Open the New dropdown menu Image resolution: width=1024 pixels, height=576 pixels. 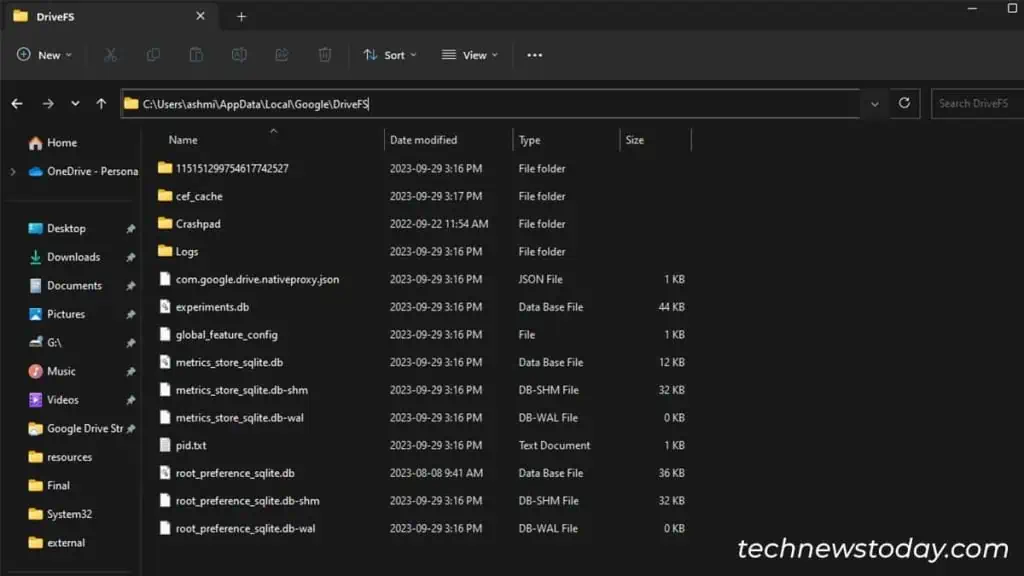(44, 55)
